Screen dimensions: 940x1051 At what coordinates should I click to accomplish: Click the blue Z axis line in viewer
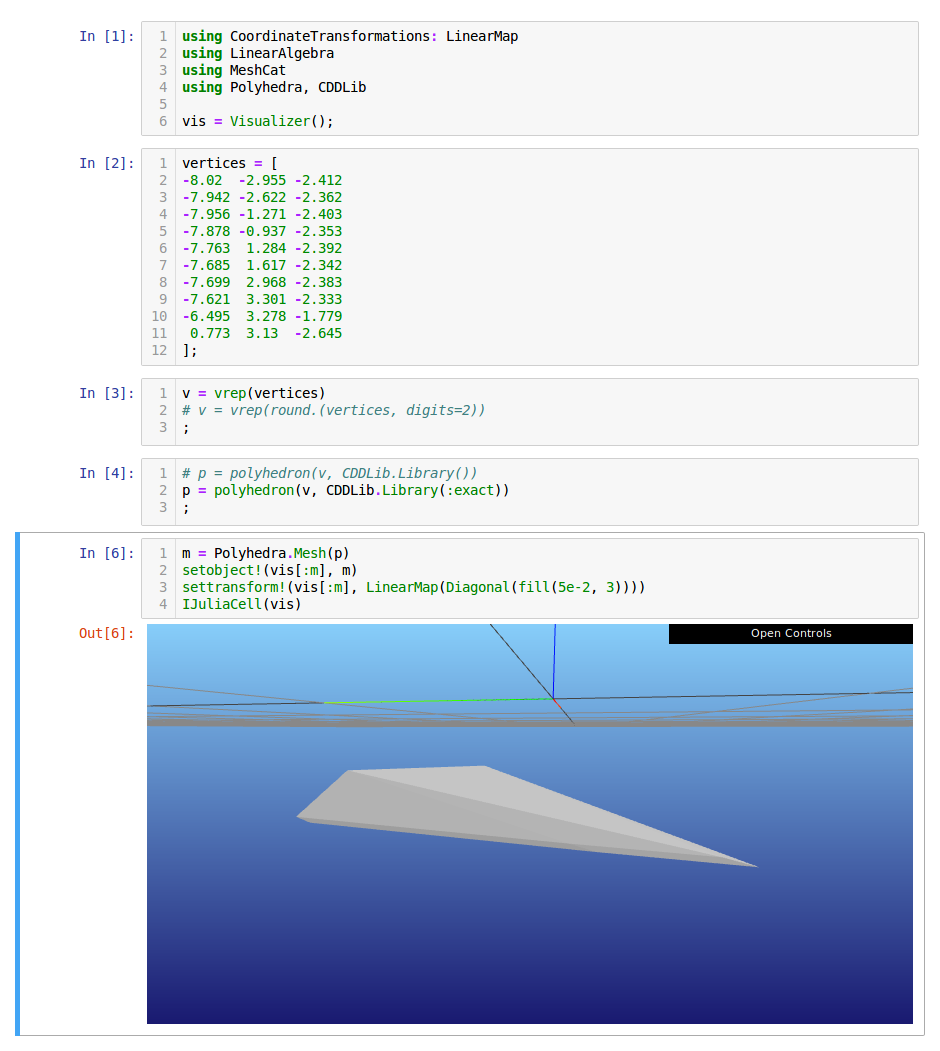coord(554,660)
